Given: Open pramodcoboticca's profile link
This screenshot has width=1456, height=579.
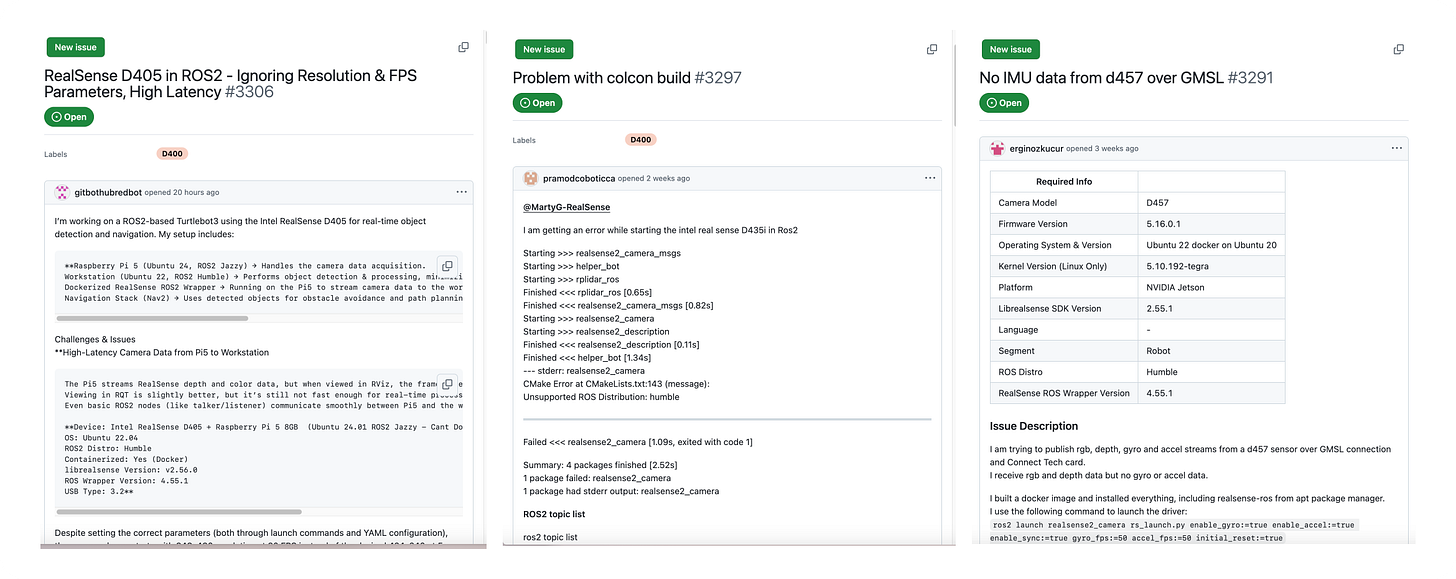Looking at the screenshot, I should (578, 178).
